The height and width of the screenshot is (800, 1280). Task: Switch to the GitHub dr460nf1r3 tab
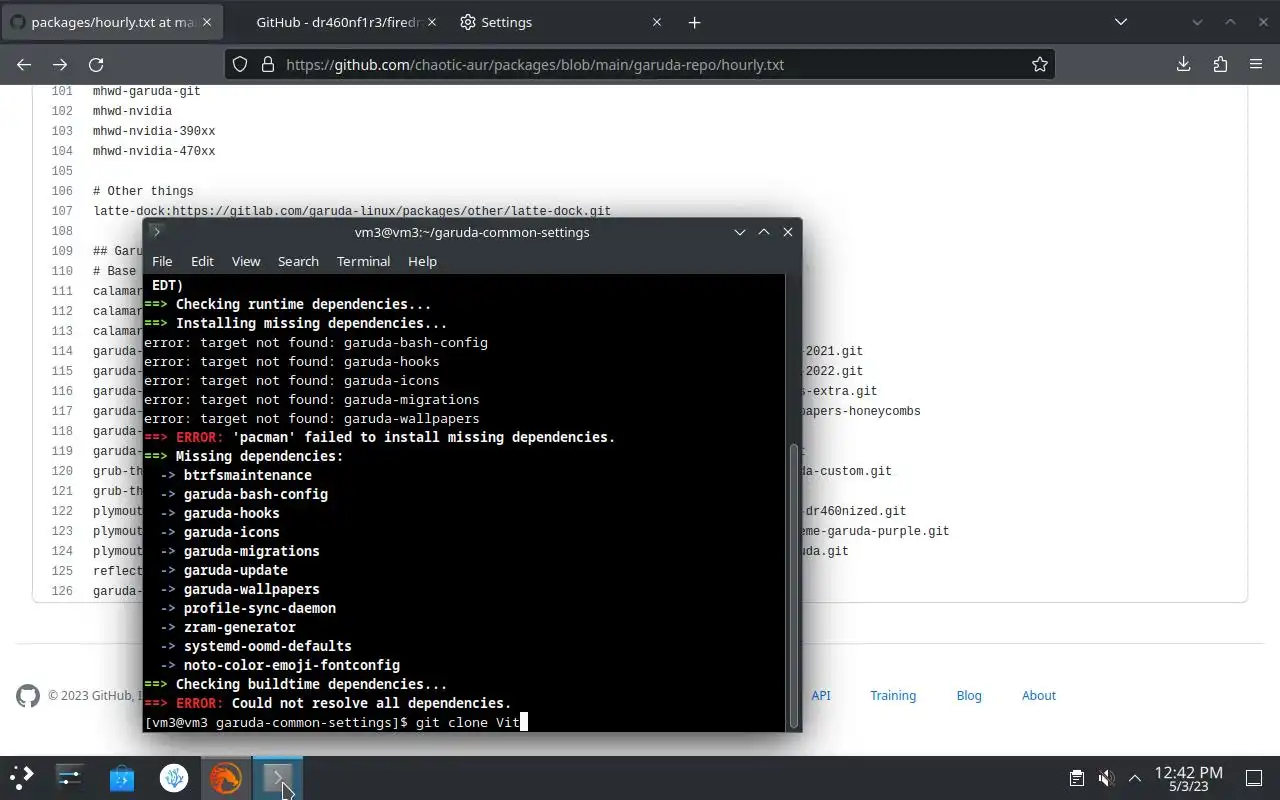coord(337,22)
